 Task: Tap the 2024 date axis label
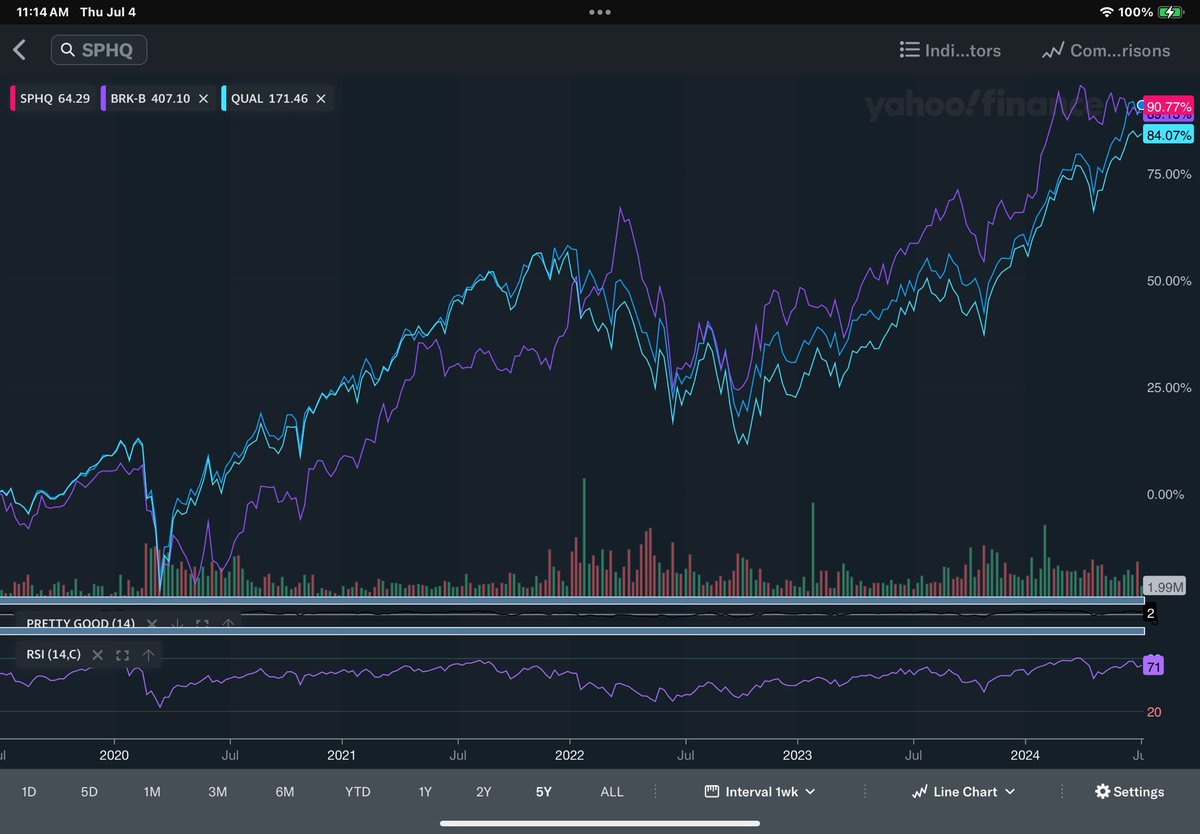[1025, 754]
